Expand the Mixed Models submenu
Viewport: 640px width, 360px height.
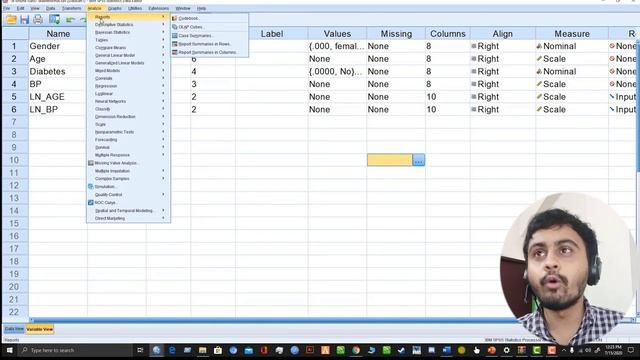click(128, 71)
